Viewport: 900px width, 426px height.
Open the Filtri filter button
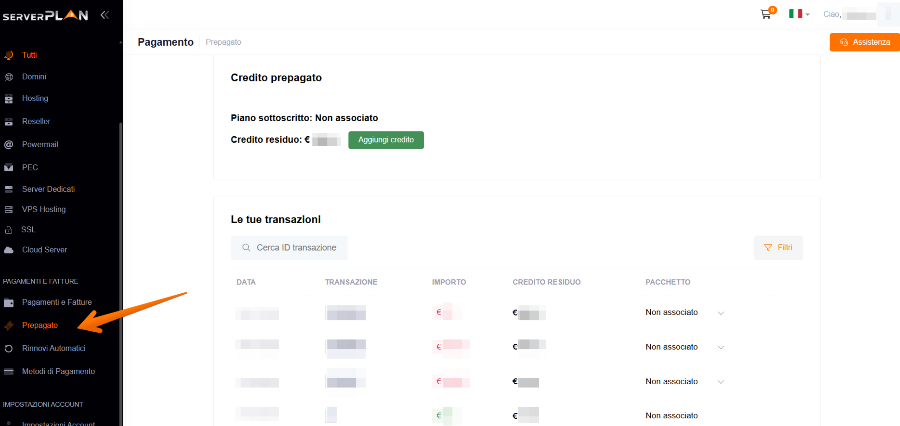coord(777,247)
